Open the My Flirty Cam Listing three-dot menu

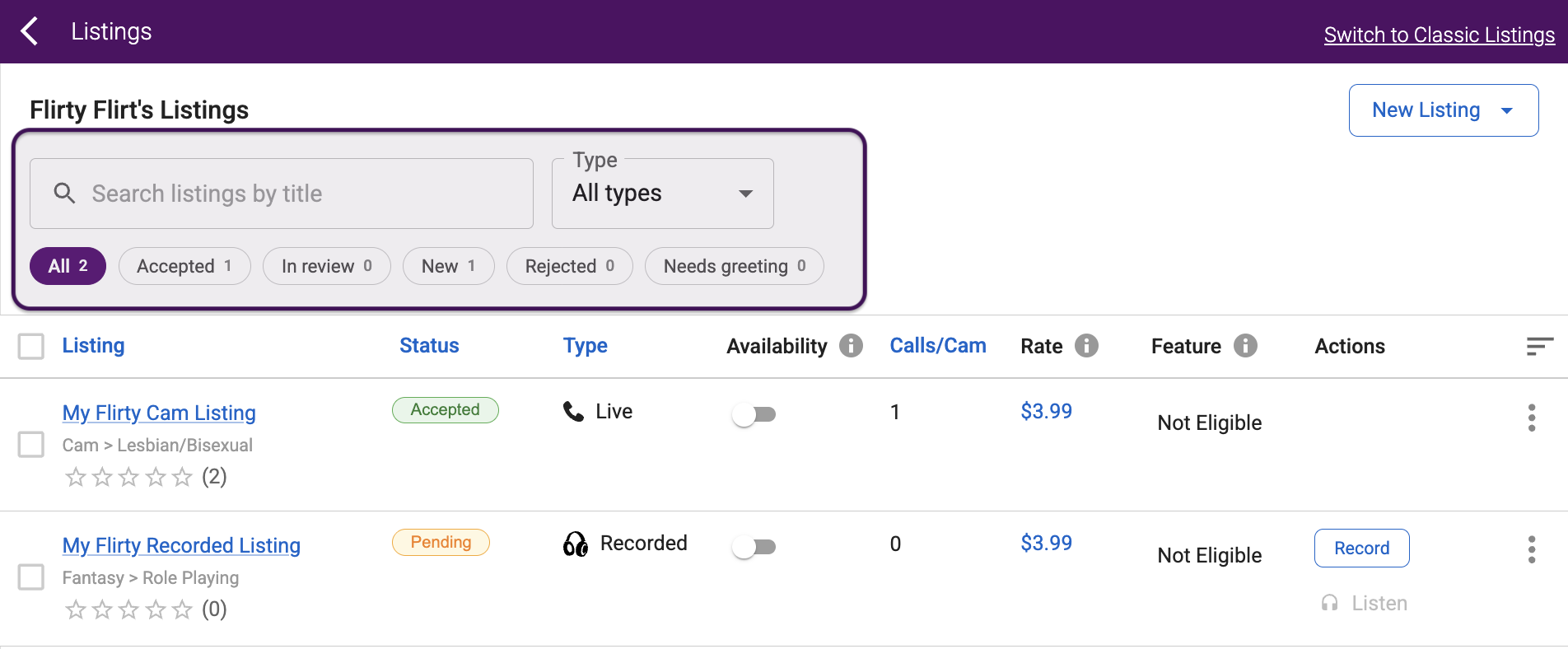(x=1532, y=418)
